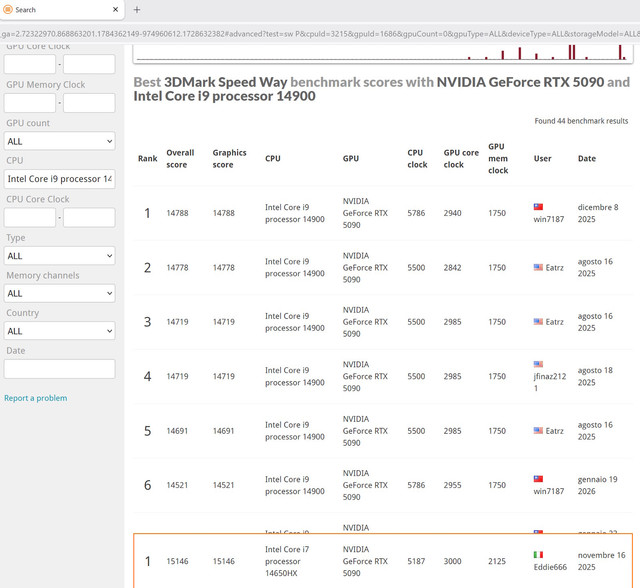Open the Country dropdown
Viewport: 640px width, 588px height.
[x=60, y=331]
